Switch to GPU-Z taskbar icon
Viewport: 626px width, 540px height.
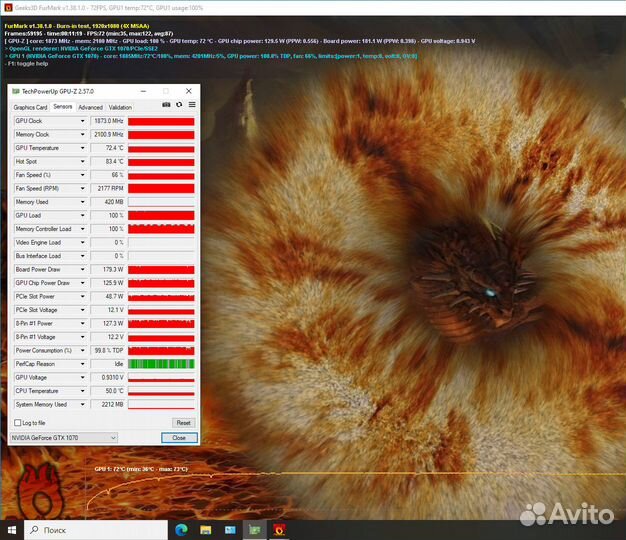(255, 530)
